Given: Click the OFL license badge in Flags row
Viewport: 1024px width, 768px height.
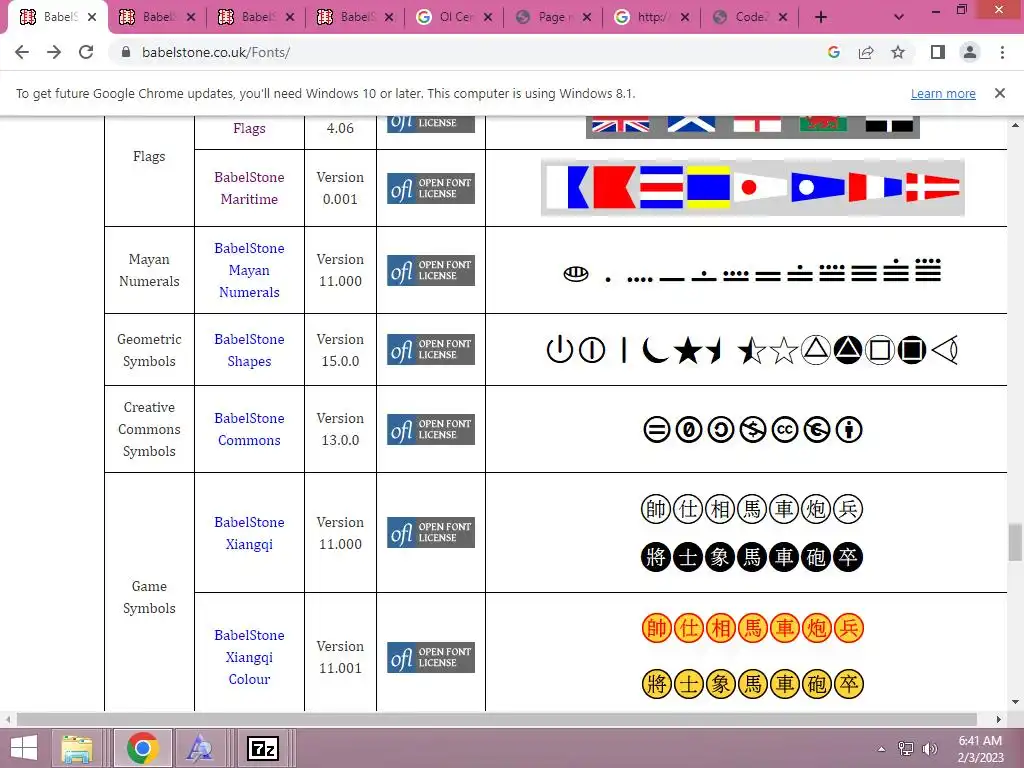Looking at the screenshot, I should (x=431, y=124).
